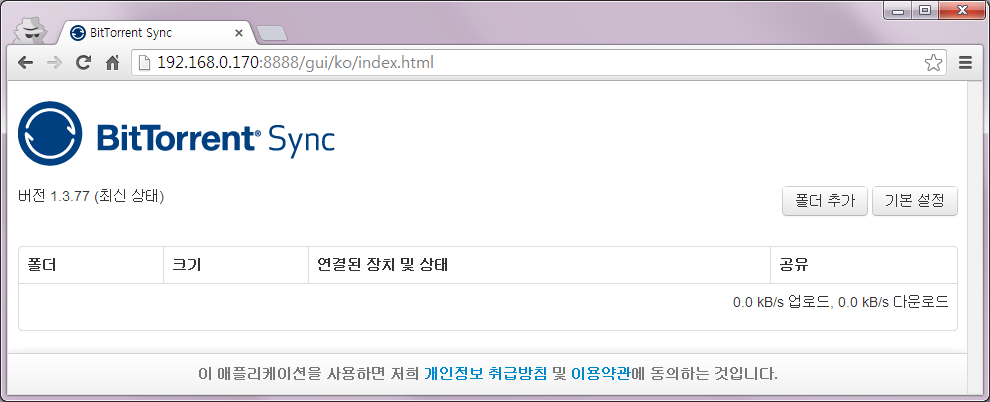The image size is (990, 402).
Task: Click the BitTorrent Sync logo
Action: click(176, 135)
